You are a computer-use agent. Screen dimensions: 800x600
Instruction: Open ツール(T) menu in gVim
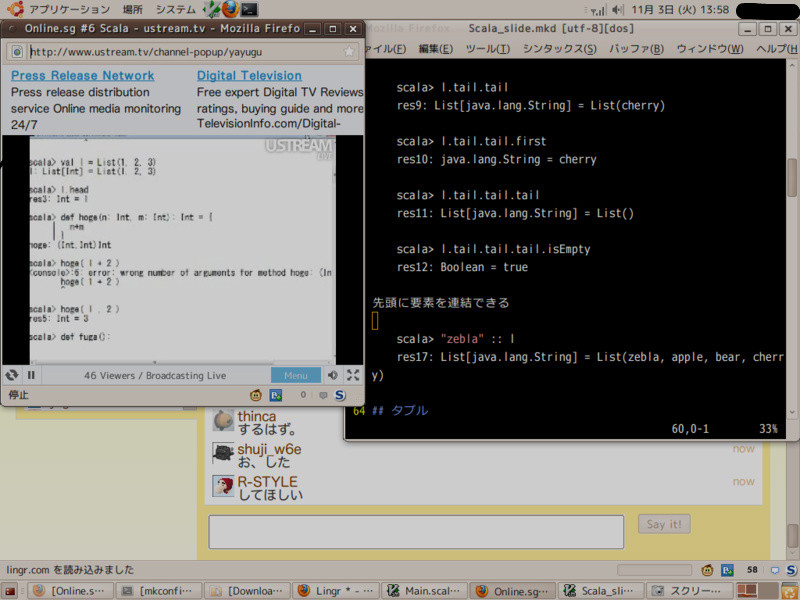pyautogui.click(x=488, y=49)
